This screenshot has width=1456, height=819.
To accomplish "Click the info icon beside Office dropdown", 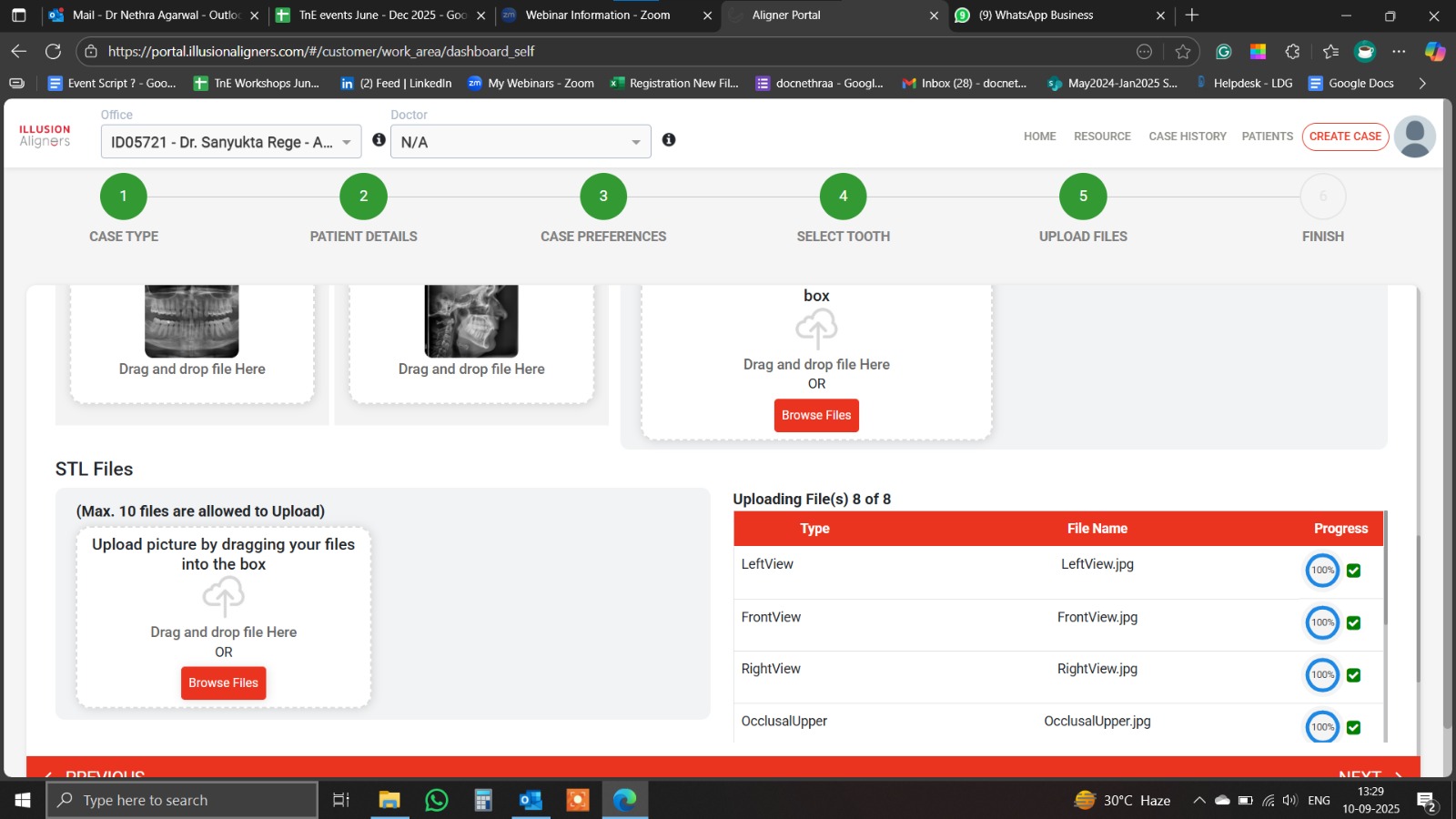I will pyautogui.click(x=379, y=140).
